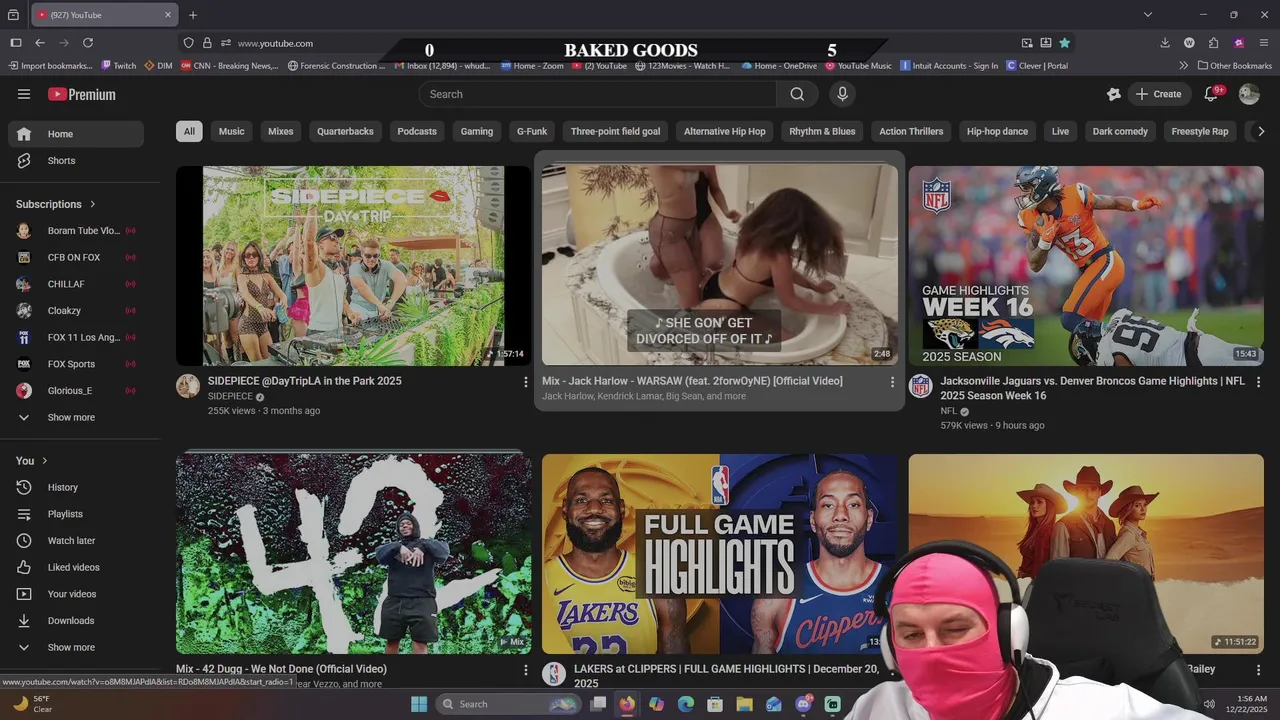Select the Gaming filter chip
Image resolution: width=1280 pixels, height=720 pixels.
pos(477,131)
